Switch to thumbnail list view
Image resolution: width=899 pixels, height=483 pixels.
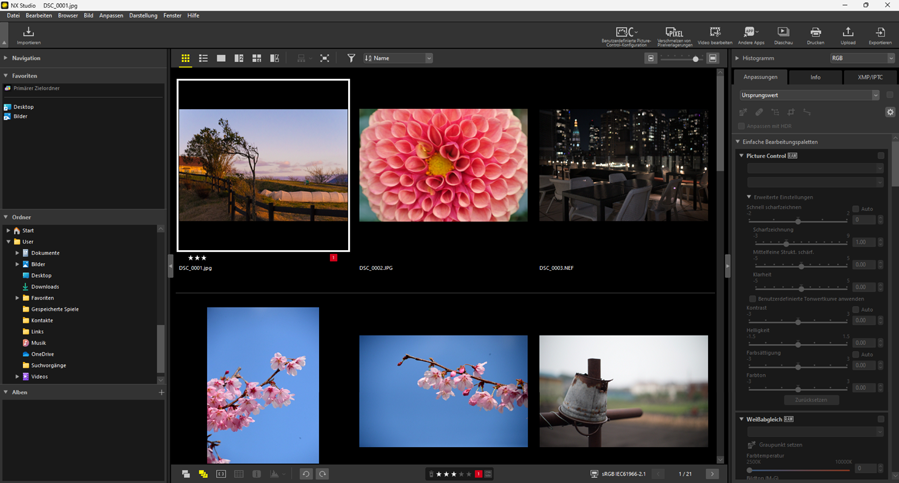click(x=203, y=59)
